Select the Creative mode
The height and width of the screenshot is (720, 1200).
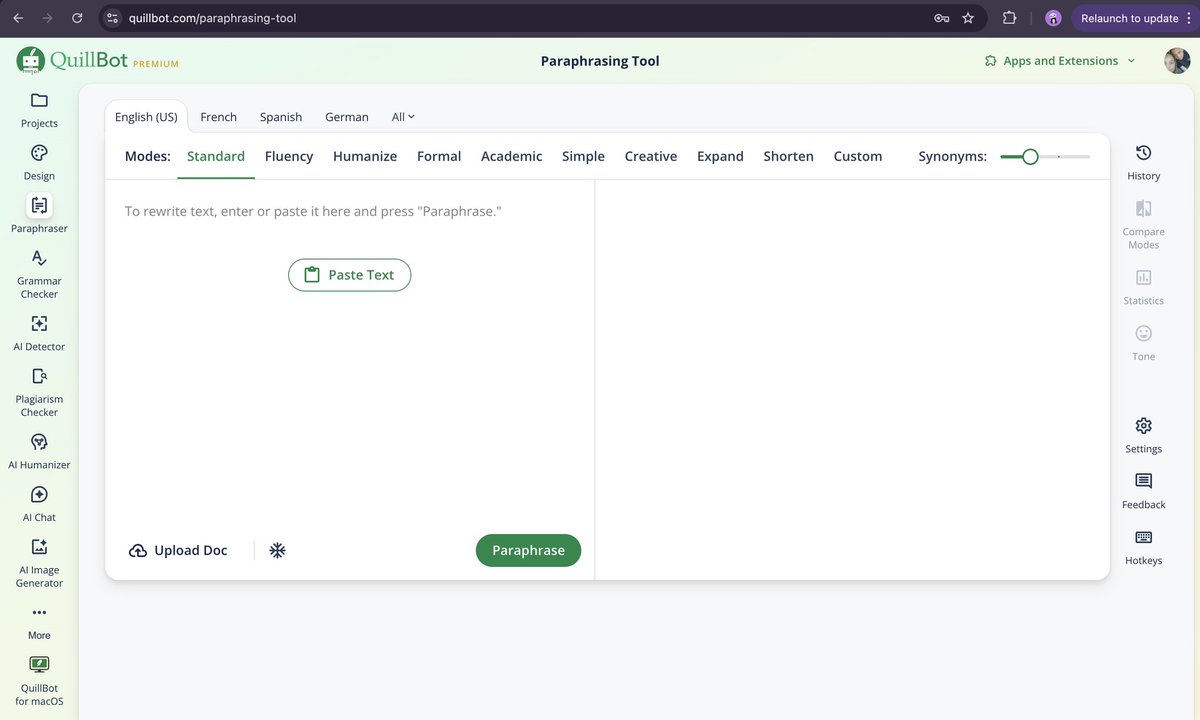tap(651, 157)
